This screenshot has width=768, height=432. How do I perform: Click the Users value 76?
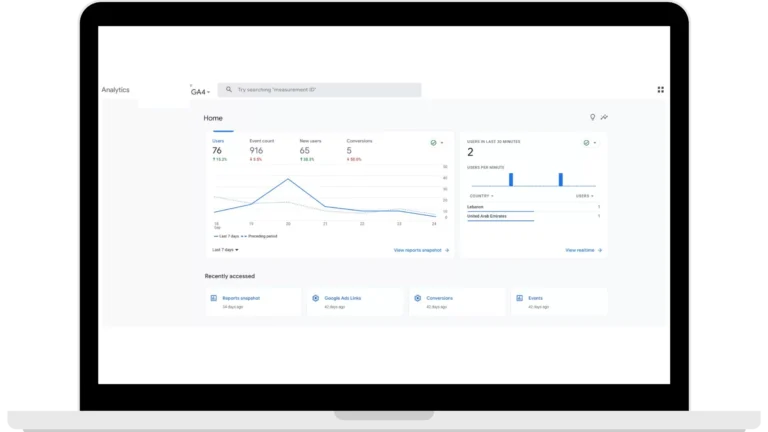pyautogui.click(x=217, y=150)
